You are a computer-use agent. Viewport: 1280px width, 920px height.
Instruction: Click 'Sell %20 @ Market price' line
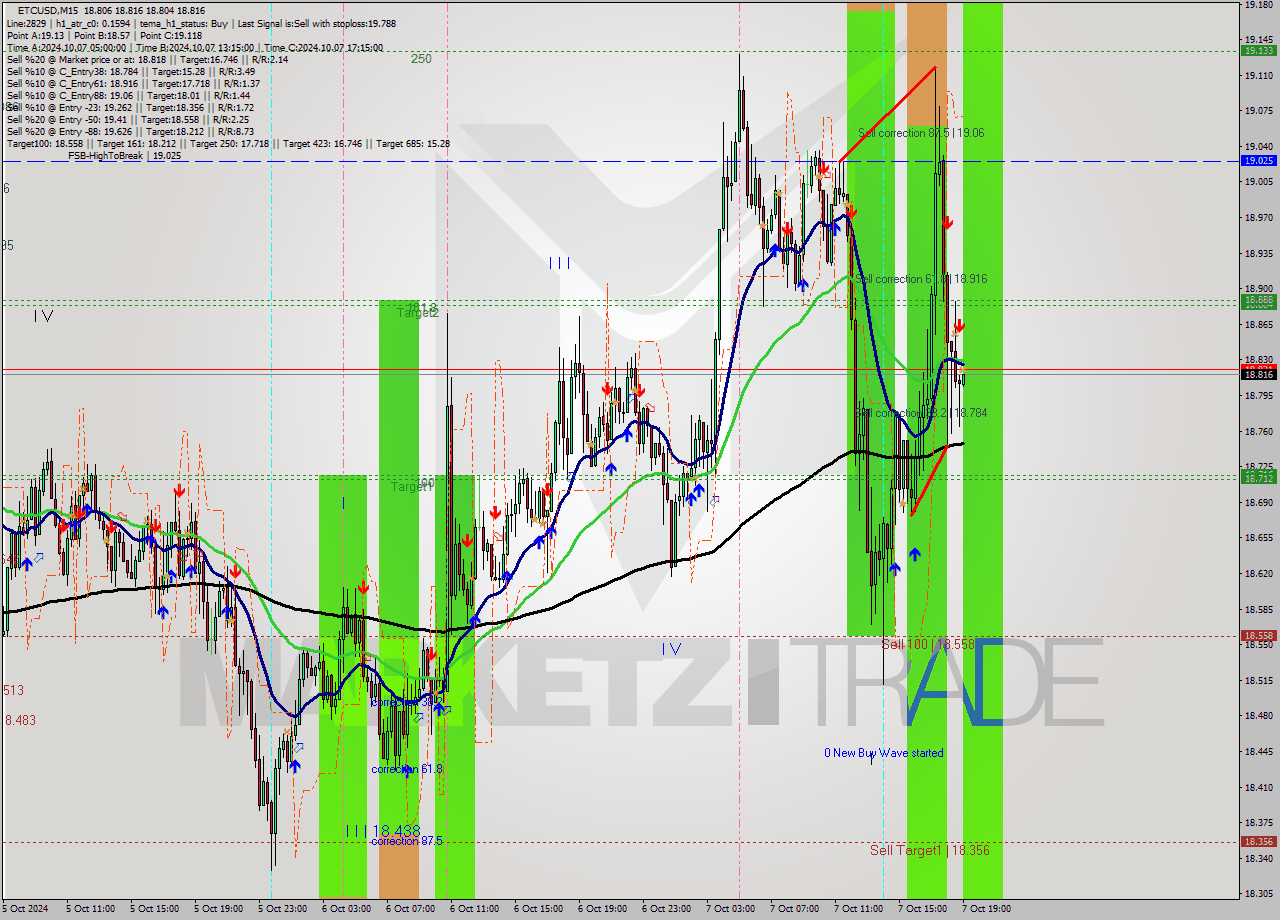(147, 59)
